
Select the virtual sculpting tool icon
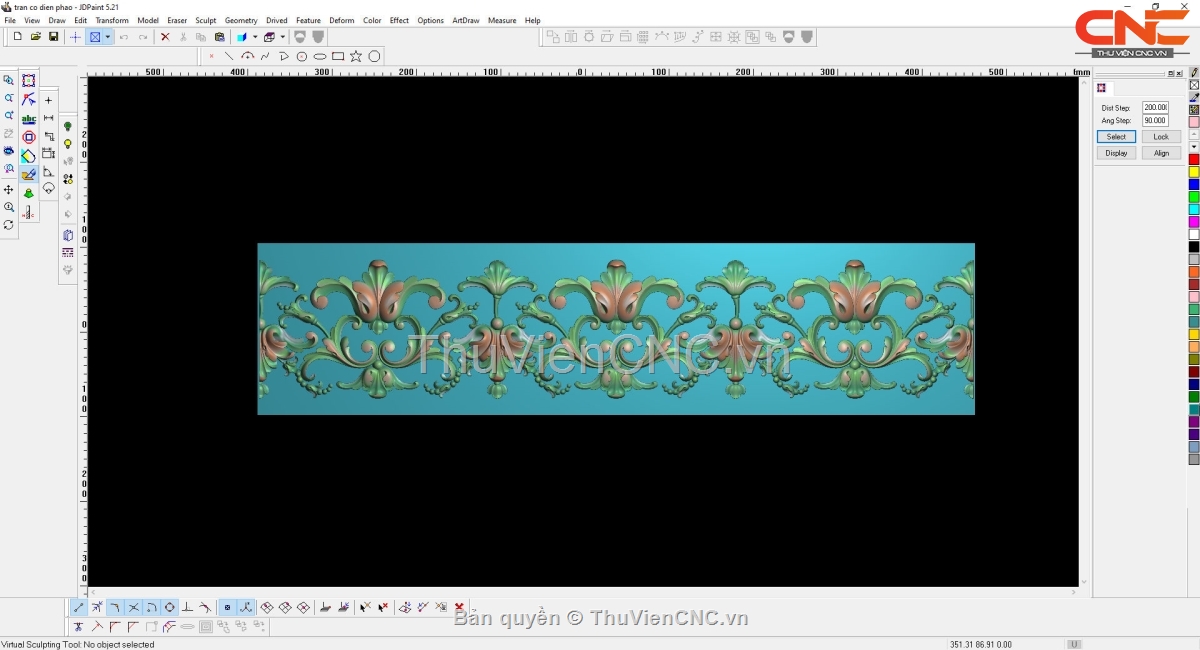pyautogui.click(x=29, y=175)
